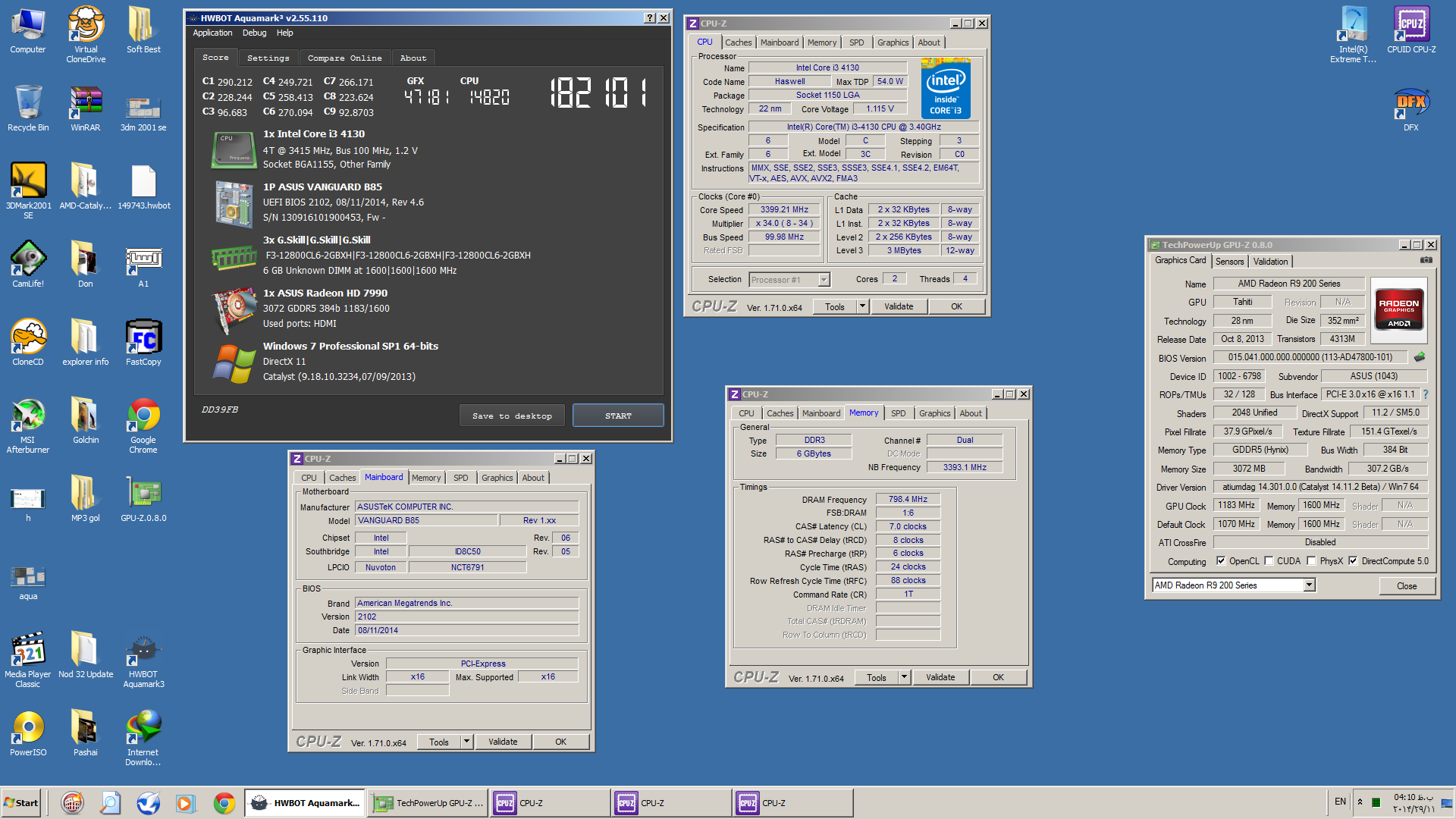The height and width of the screenshot is (819, 1456).
Task: Click START button in Aquamark
Action: [618, 416]
